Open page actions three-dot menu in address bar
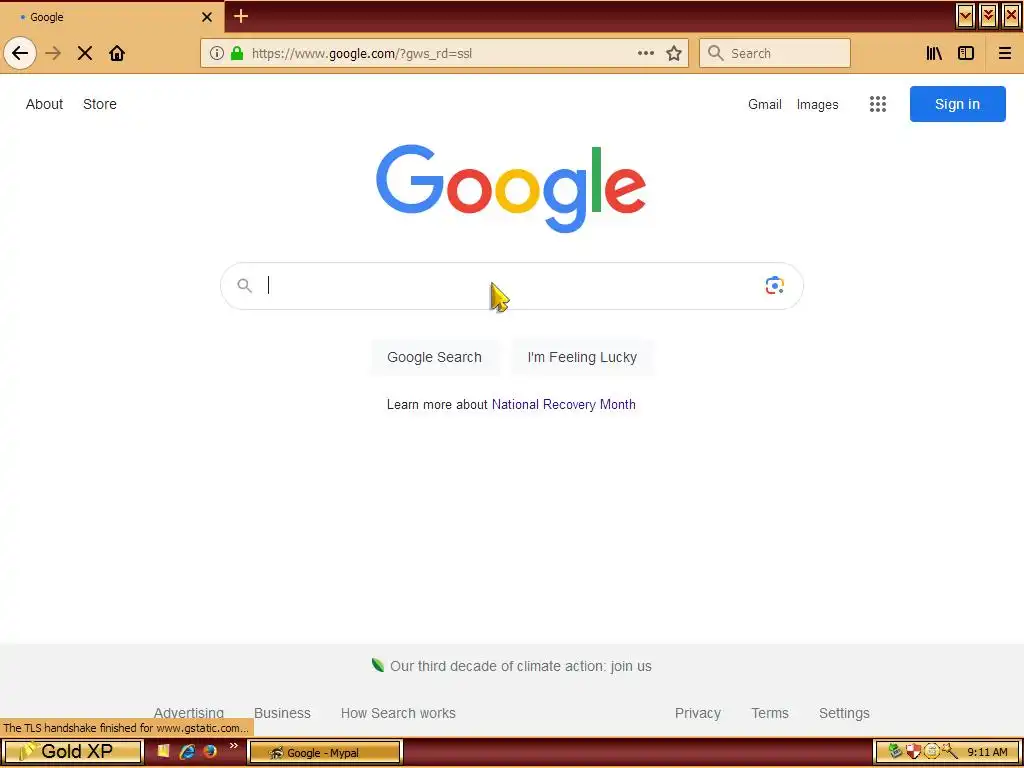This screenshot has width=1024, height=768. pos(645,54)
